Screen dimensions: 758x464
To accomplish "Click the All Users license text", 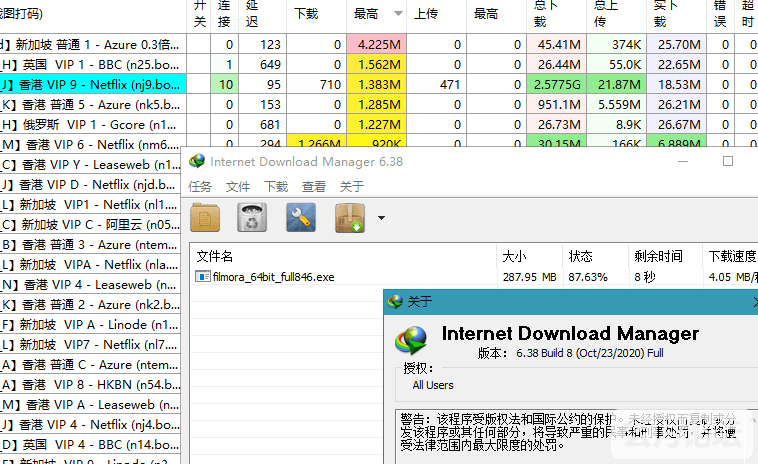I will pyautogui.click(x=433, y=385).
